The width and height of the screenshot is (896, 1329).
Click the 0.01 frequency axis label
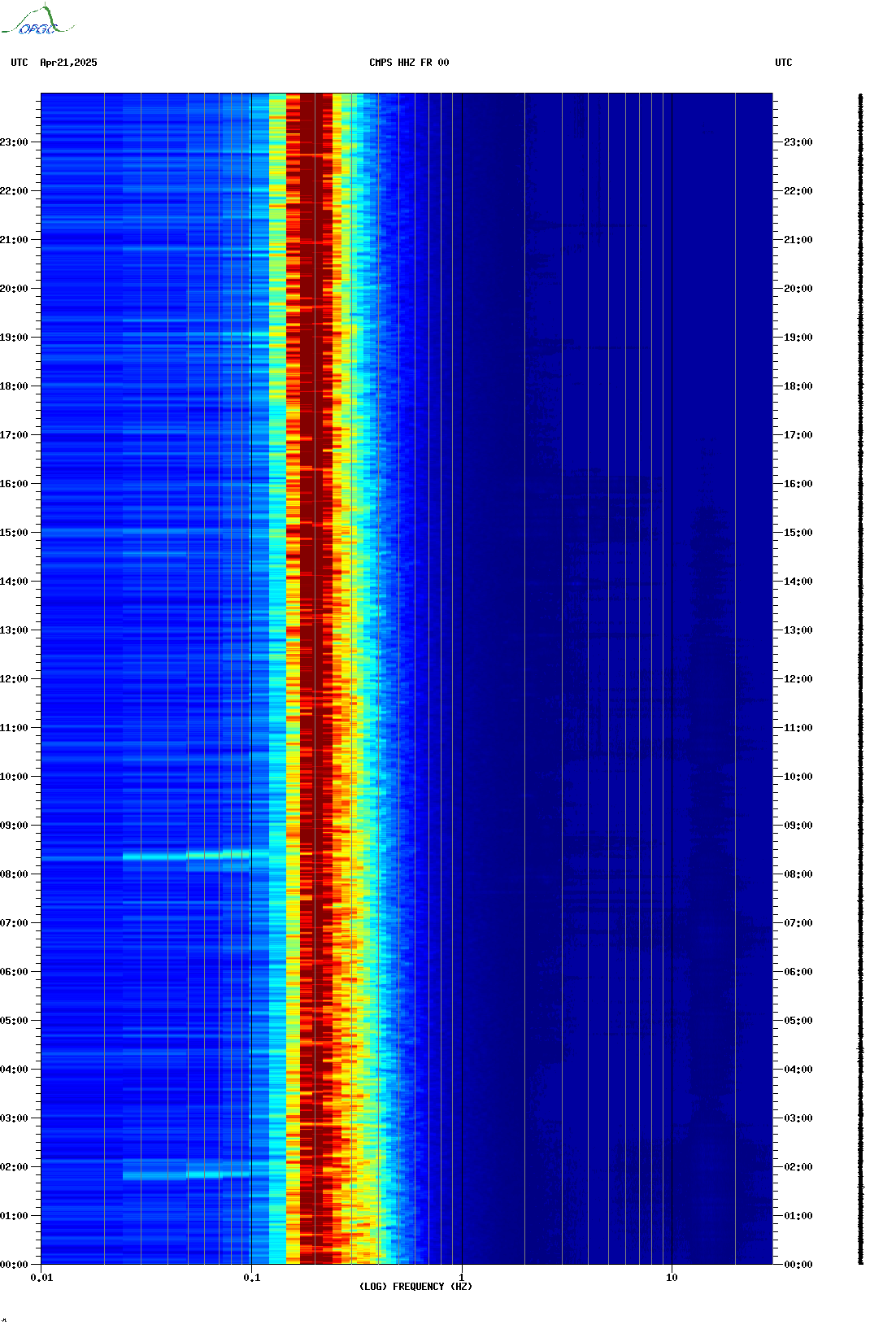click(41, 1278)
